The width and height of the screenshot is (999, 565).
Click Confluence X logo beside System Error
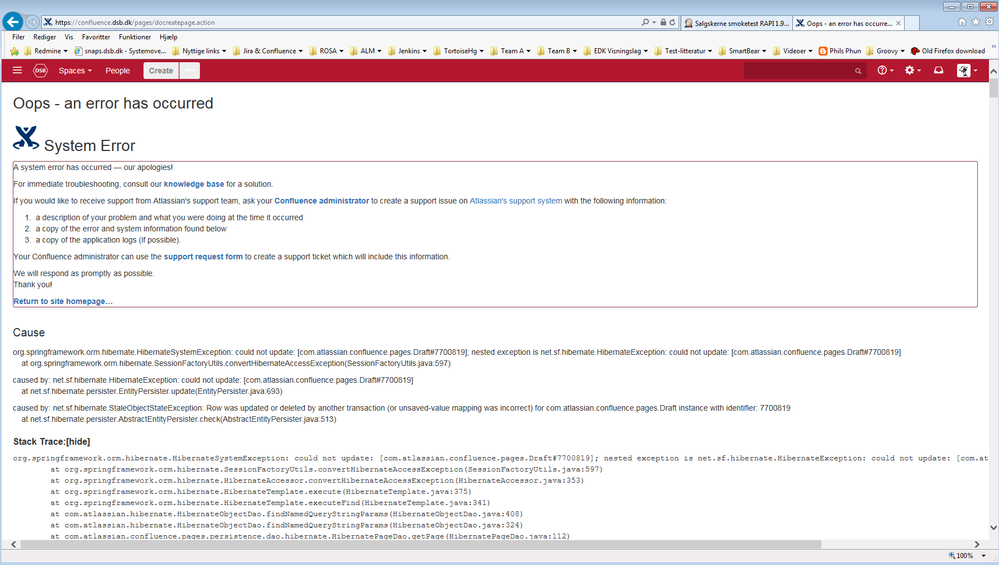pos(26,138)
